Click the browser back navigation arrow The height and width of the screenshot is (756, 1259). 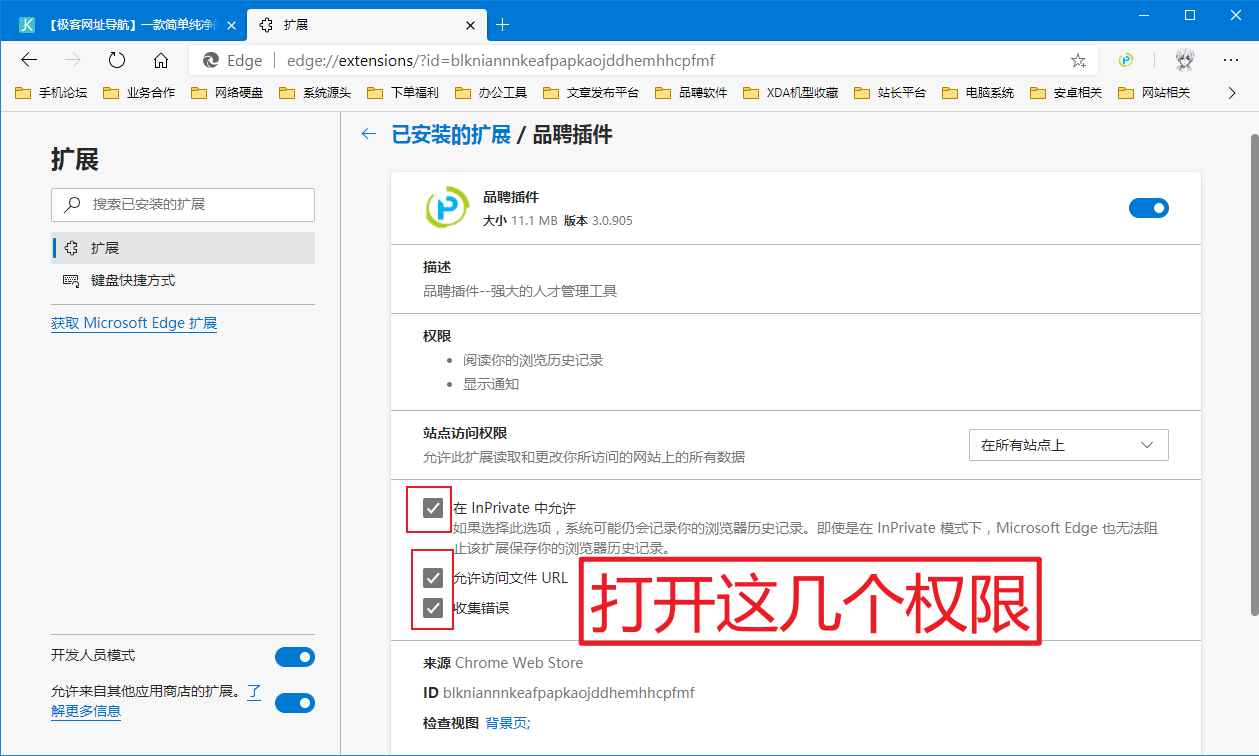click(x=30, y=60)
